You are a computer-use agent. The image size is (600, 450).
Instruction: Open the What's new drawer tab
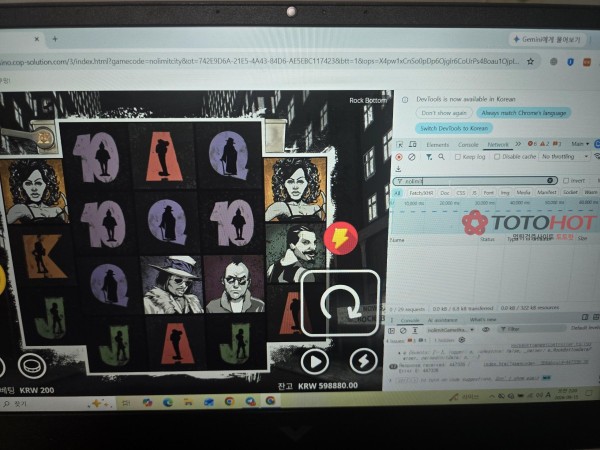coord(483,319)
